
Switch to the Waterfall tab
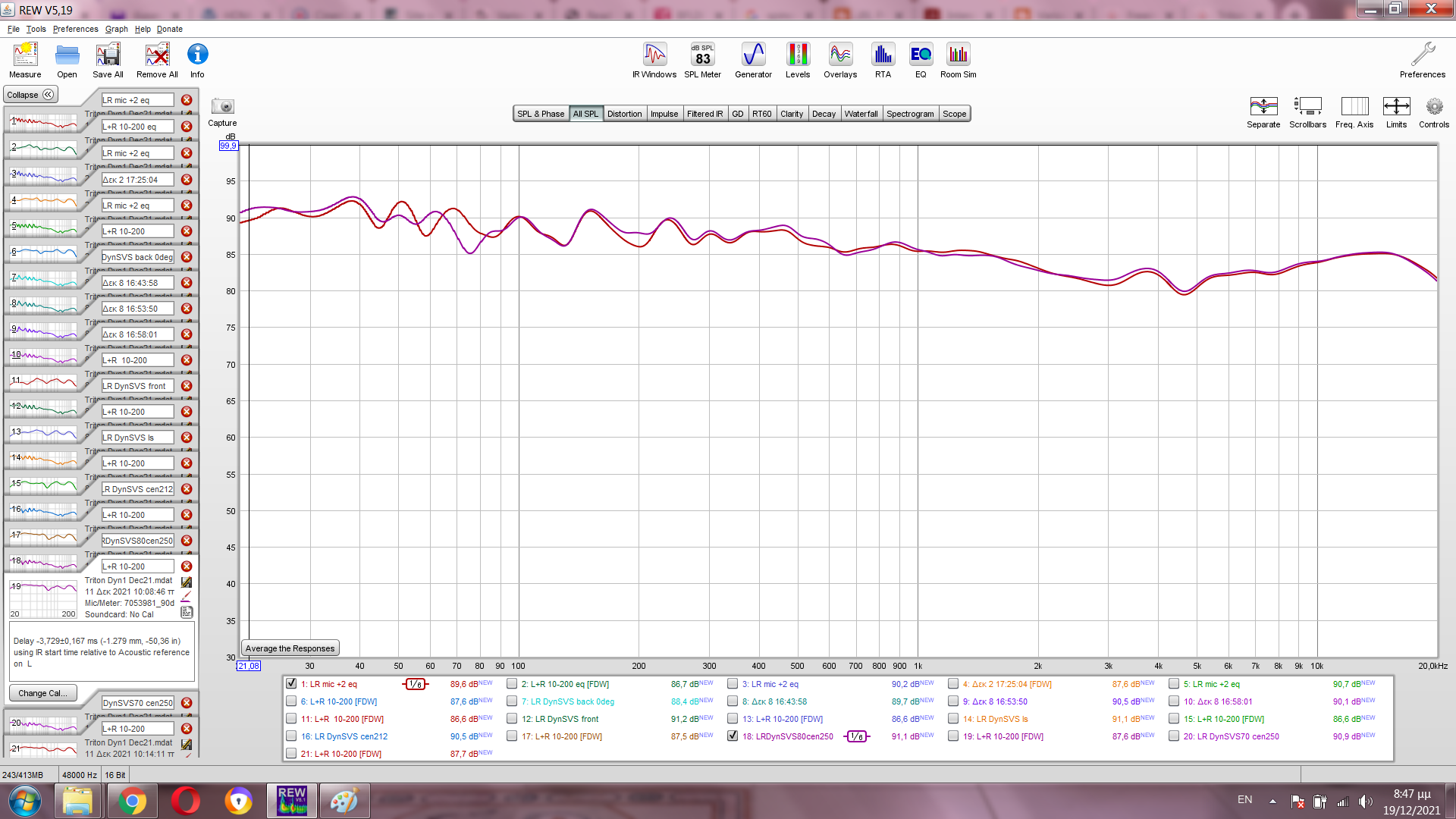point(861,114)
